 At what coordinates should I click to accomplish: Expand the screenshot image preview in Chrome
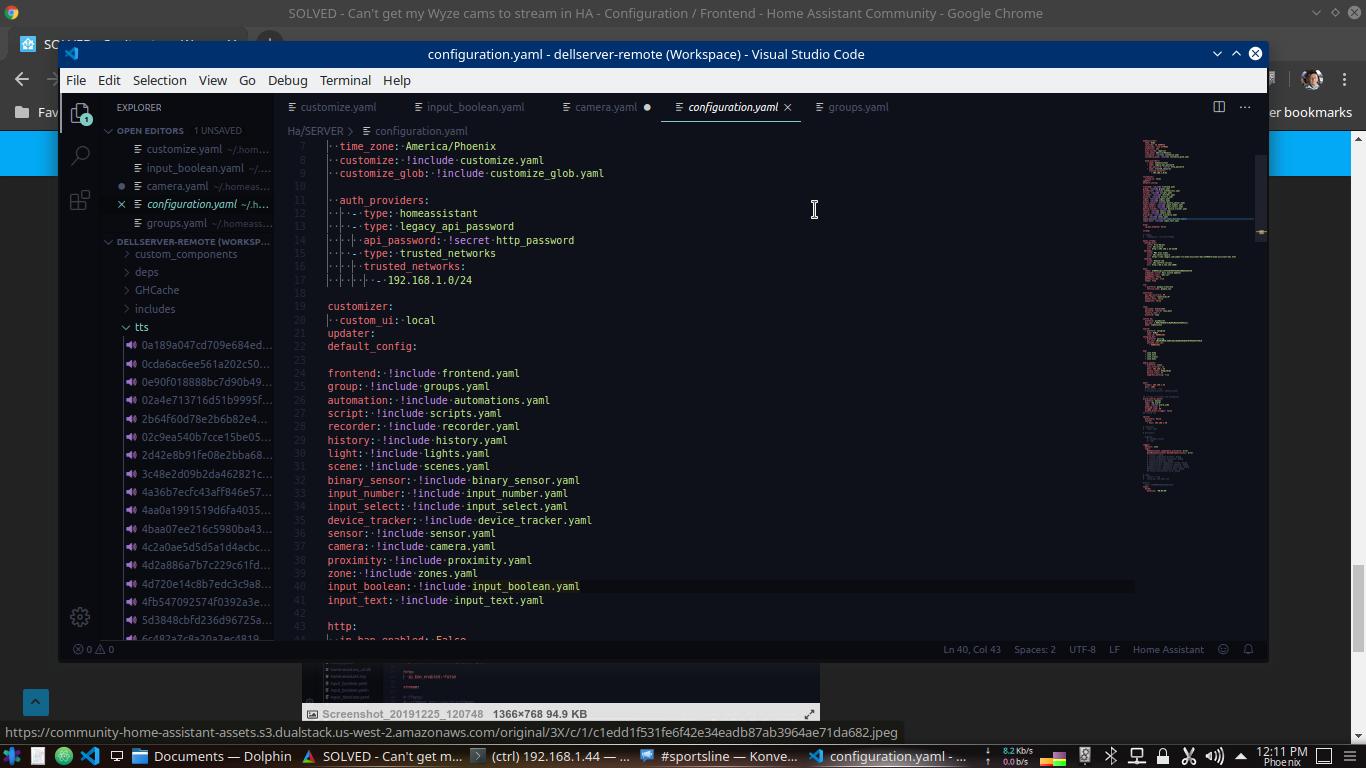point(809,714)
